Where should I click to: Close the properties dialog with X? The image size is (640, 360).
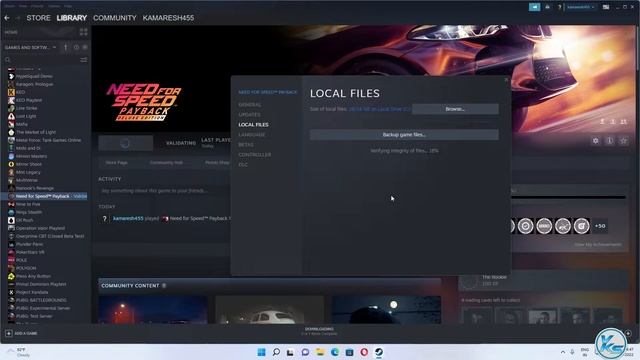(506, 80)
